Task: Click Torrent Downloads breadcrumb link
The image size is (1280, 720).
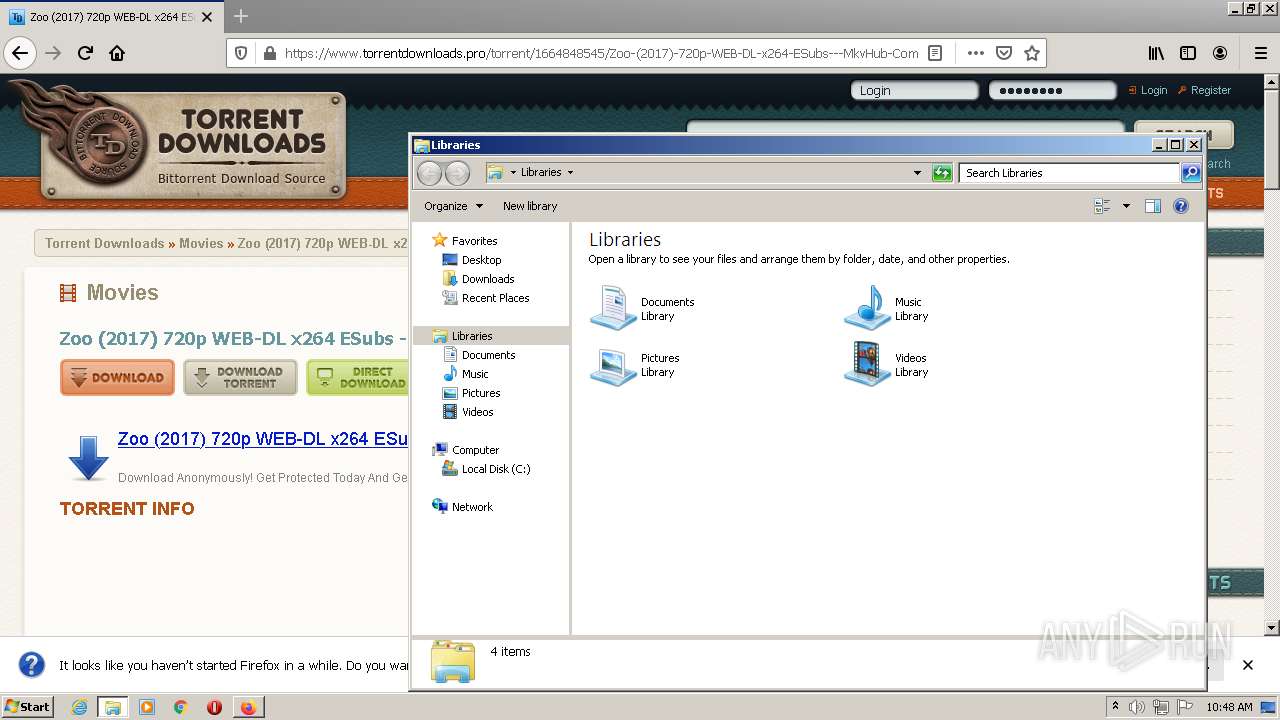Action: click(x=104, y=243)
